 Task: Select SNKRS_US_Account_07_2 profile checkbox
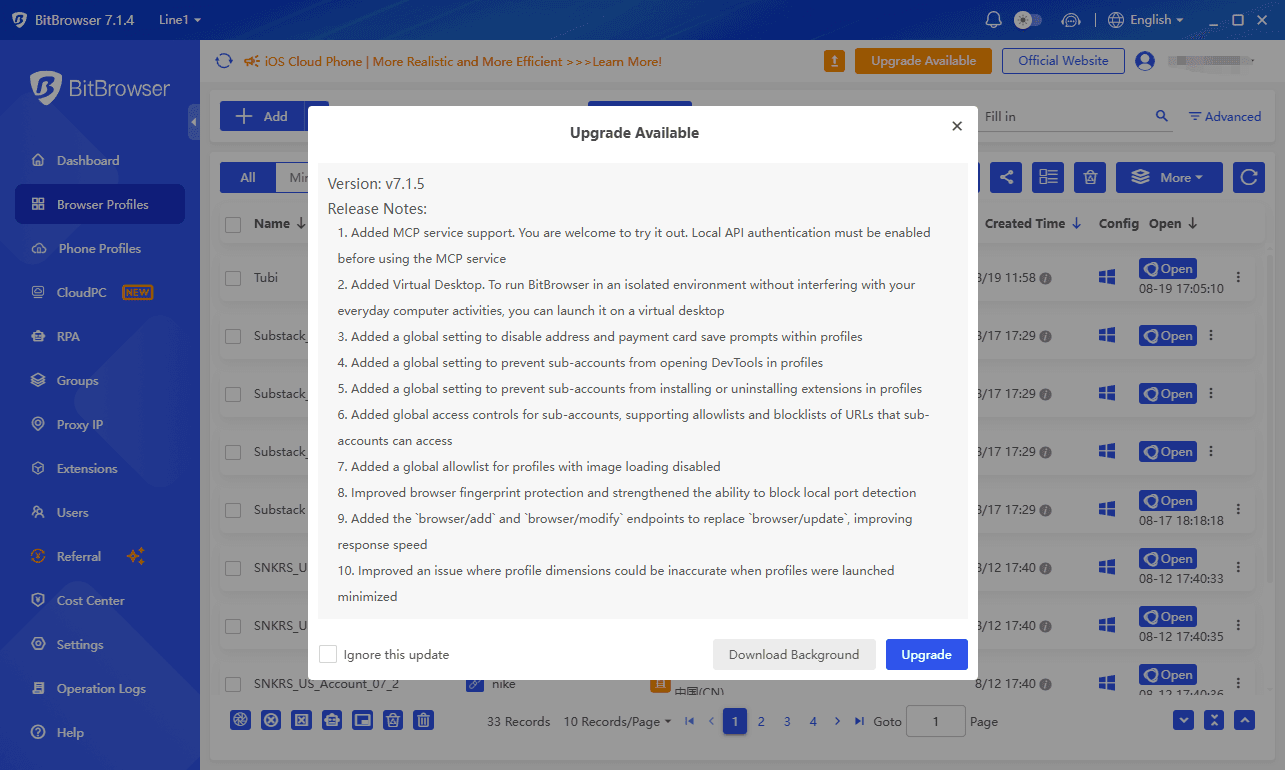[x=233, y=684]
